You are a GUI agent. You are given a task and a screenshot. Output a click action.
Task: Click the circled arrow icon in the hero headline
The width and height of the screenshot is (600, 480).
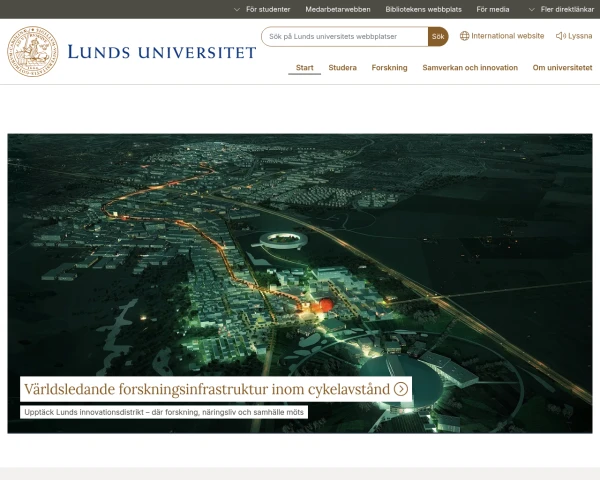pyautogui.click(x=401, y=389)
